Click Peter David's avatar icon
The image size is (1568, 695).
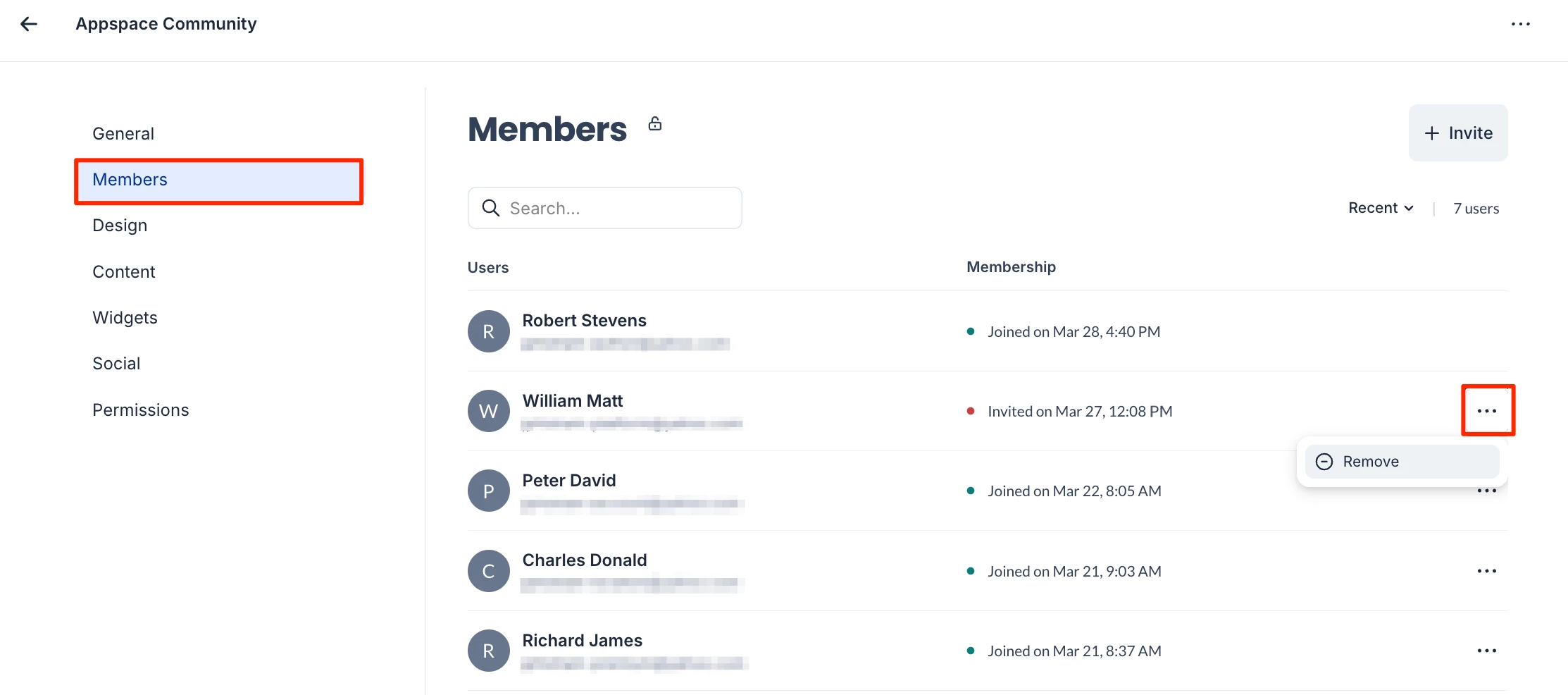pos(488,491)
